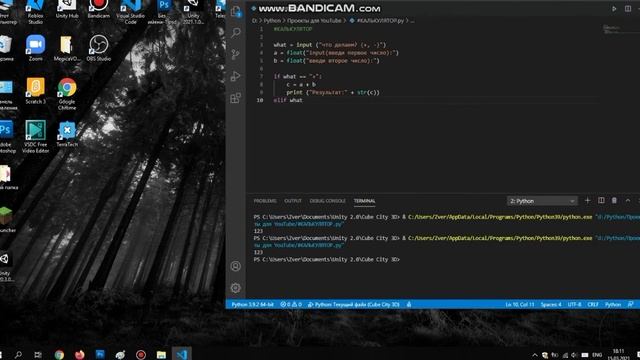640x360 pixels.
Task: Select the MagicaVoxel folder desktop icon
Action: click(x=67, y=48)
